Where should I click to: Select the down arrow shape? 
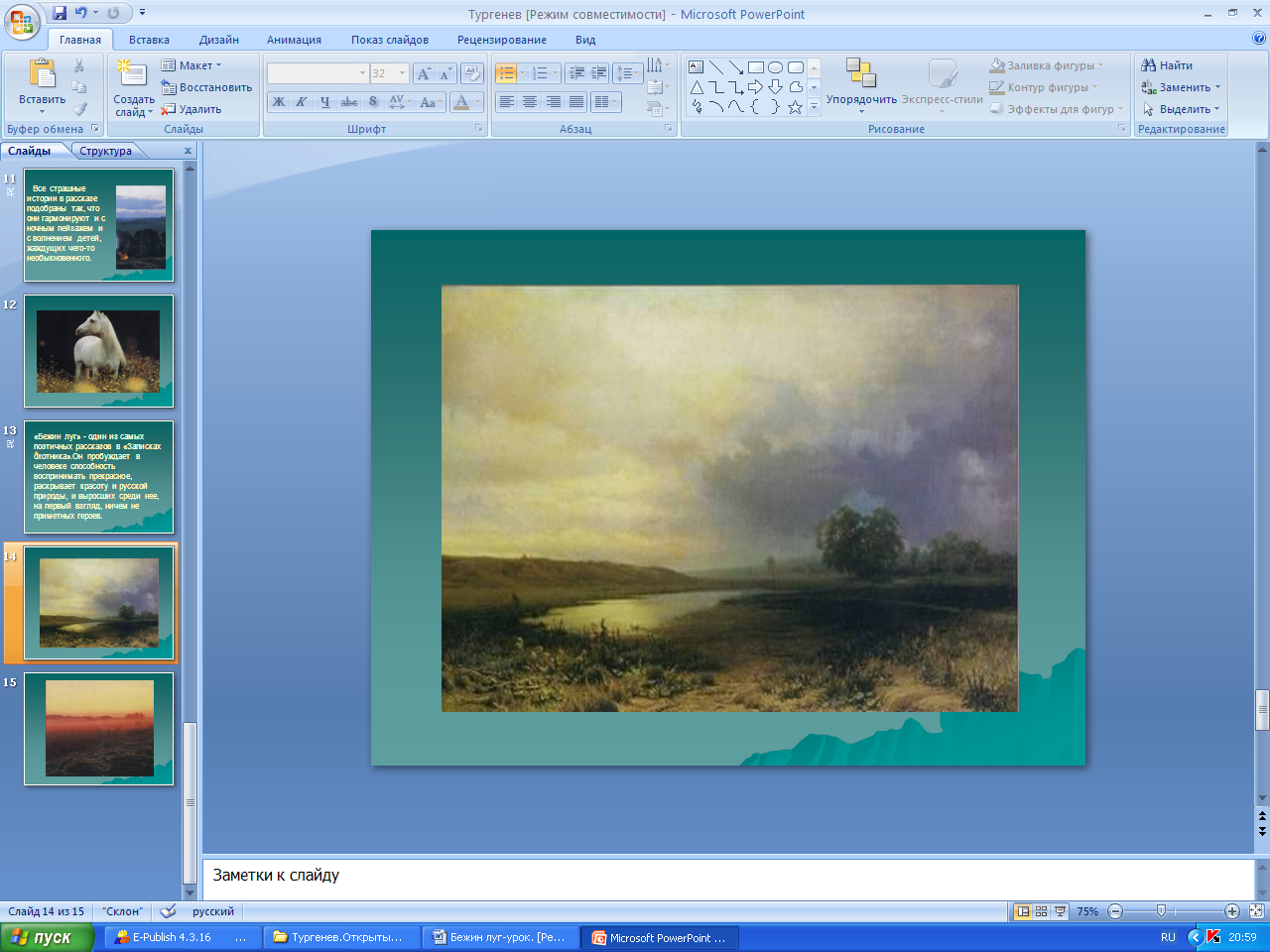pyautogui.click(x=776, y=87)
